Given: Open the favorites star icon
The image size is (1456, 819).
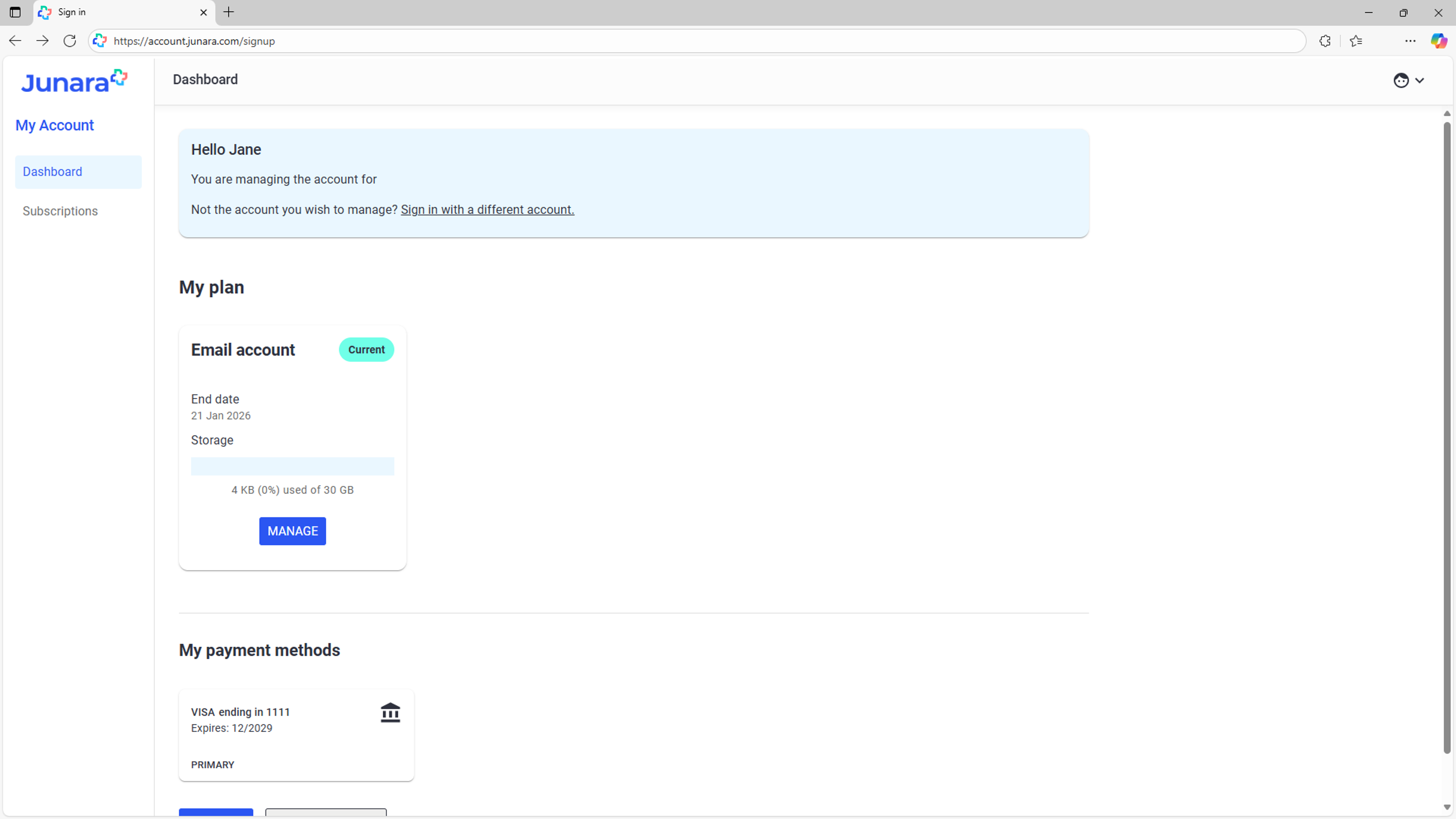Looking at the screenshot, I should 1356,41.
